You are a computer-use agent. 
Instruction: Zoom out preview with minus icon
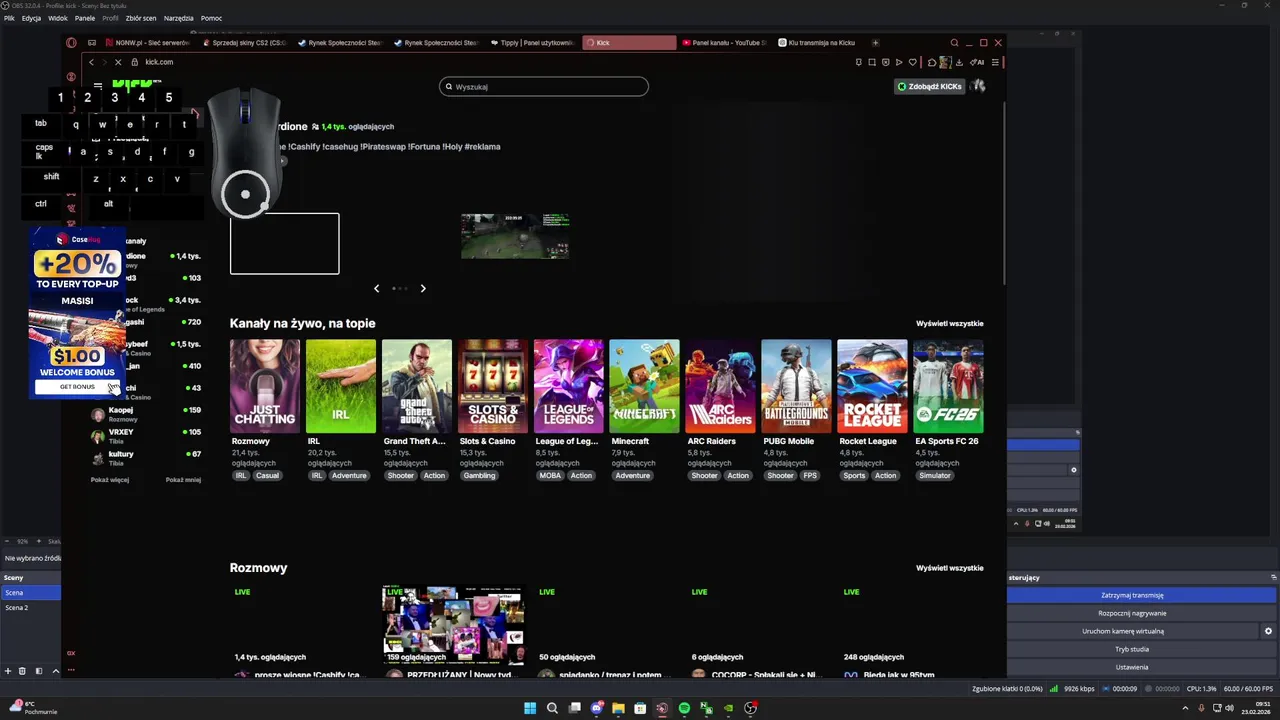tap(8, 541)
